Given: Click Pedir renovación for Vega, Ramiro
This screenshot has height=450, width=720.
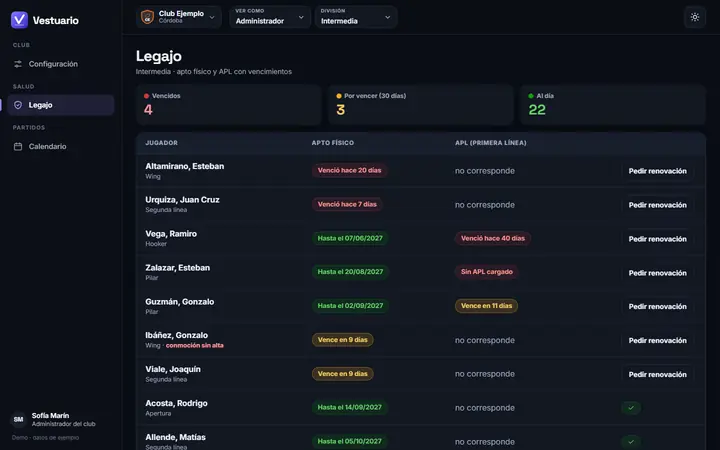Looking at the screenshot, I should (x=658, y=239).
